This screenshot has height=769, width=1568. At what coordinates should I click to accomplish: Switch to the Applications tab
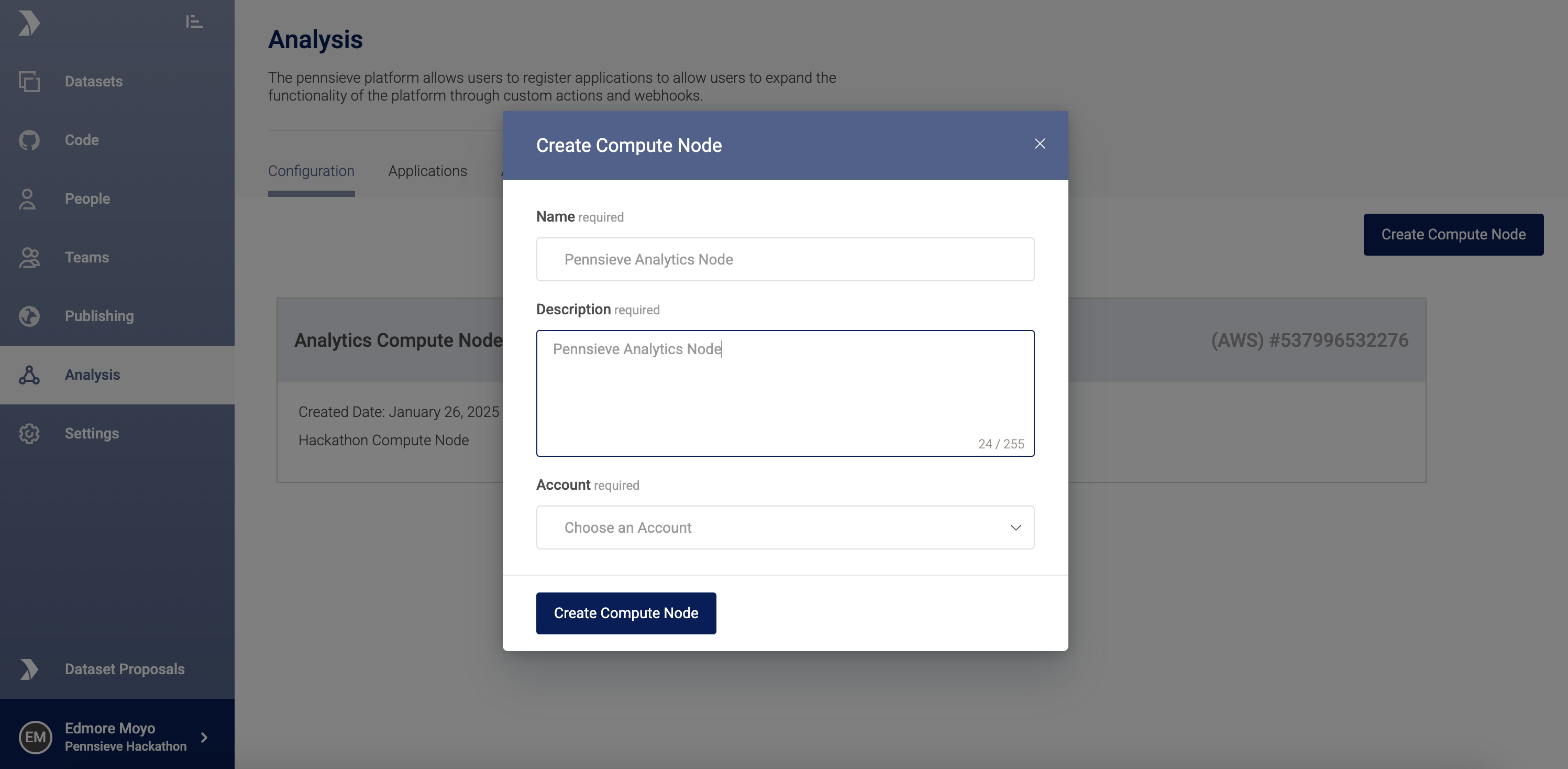coord(427,171)
